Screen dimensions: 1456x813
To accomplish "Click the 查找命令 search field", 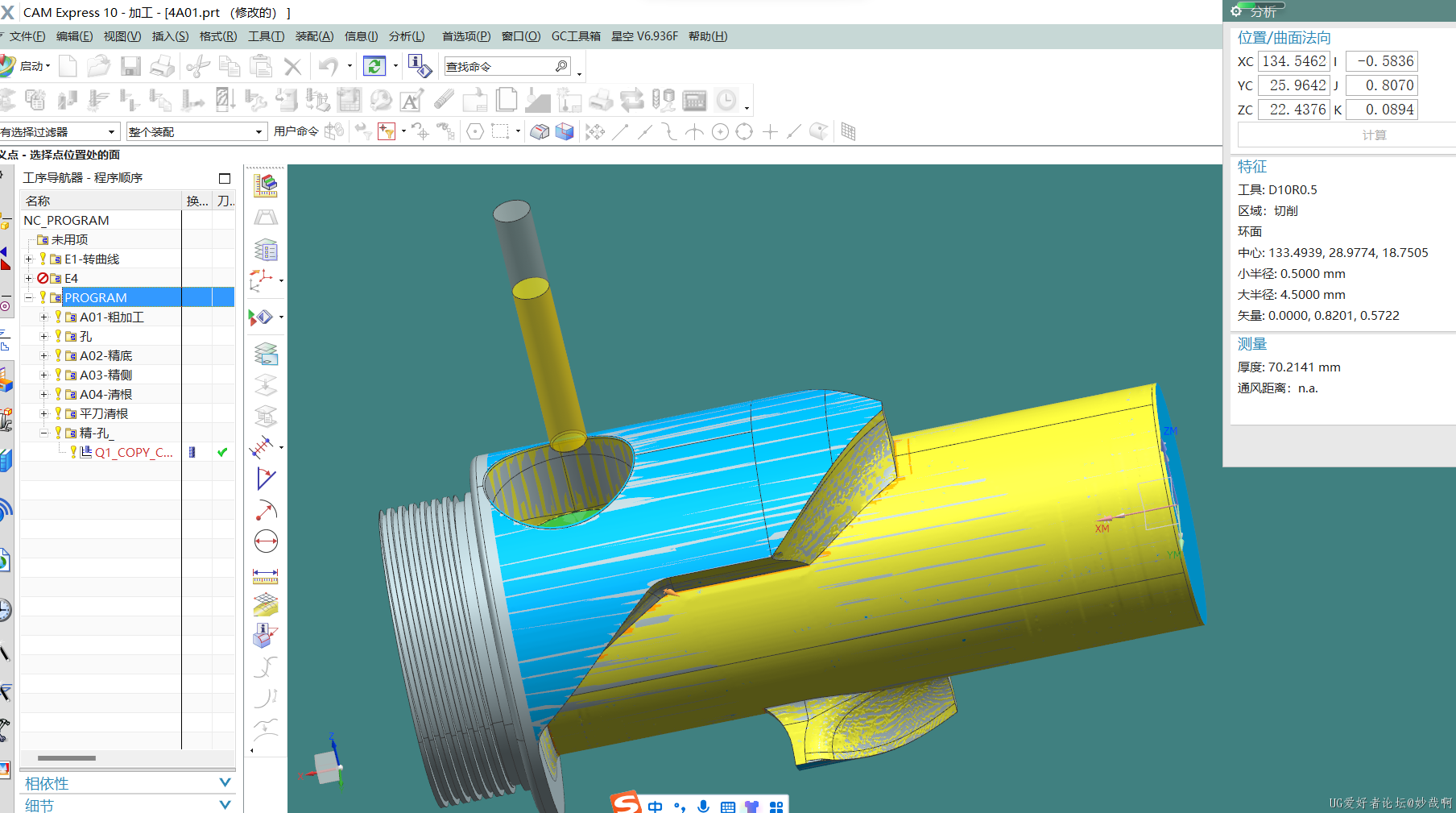I will point(499,66).
